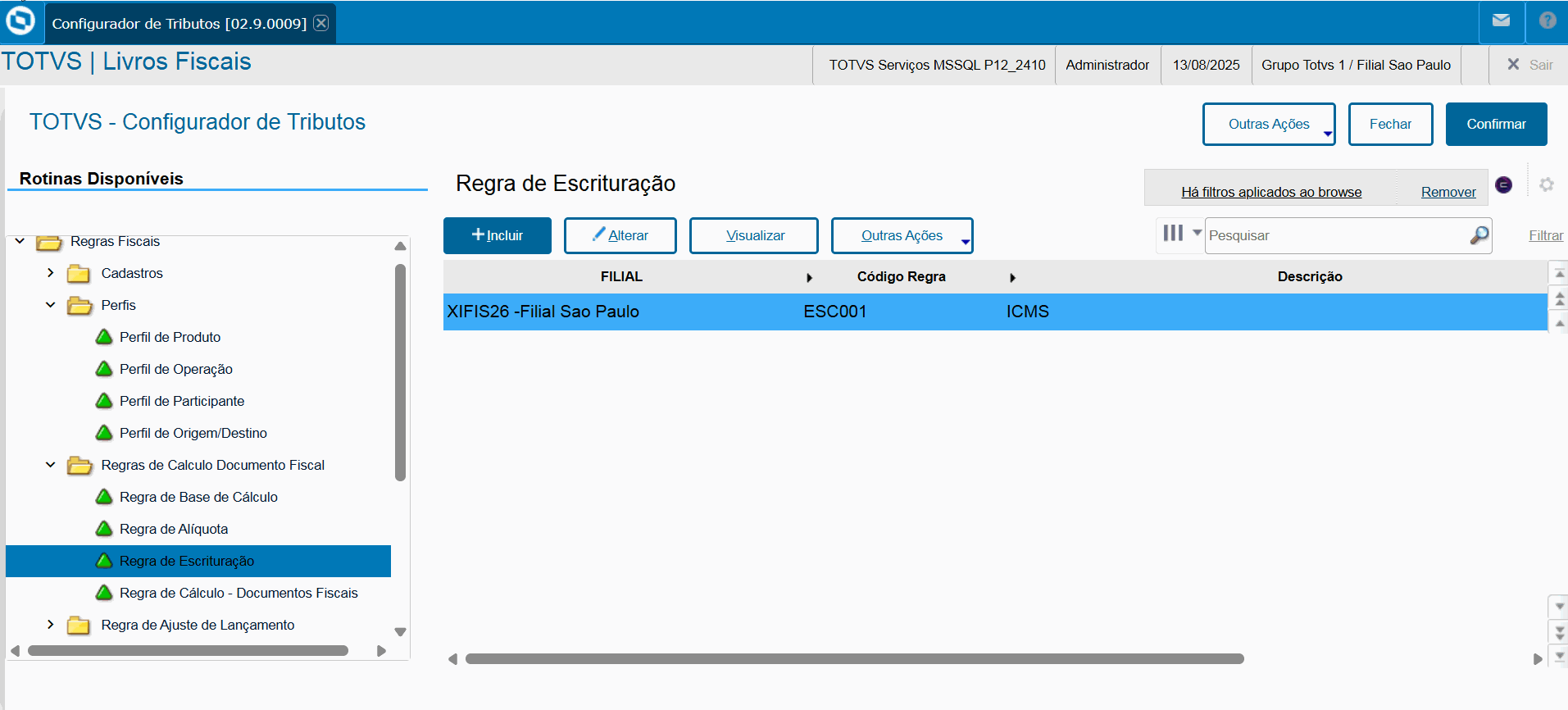
Task: Click the tree vertical scrollbar thumb
Action: coord(401,372)
